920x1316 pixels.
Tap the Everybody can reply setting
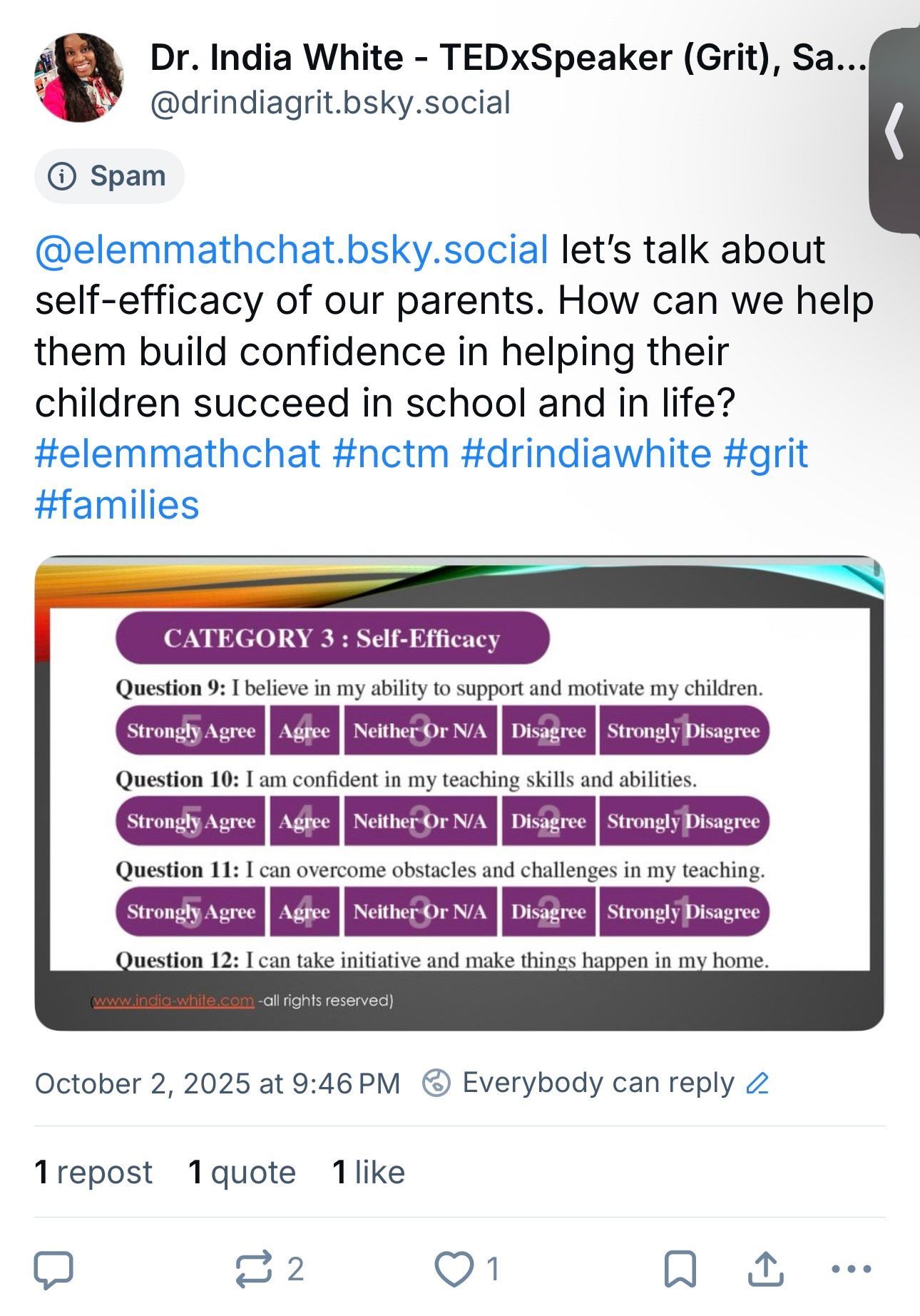click(598, 1083)
